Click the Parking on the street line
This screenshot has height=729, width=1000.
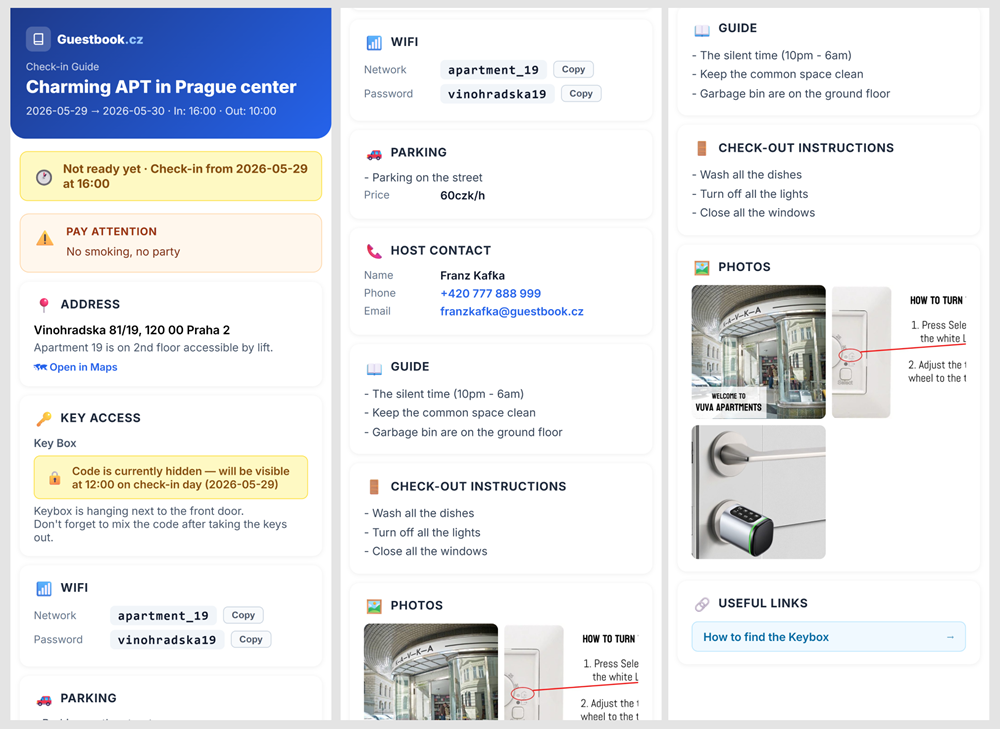click(423, 177)
